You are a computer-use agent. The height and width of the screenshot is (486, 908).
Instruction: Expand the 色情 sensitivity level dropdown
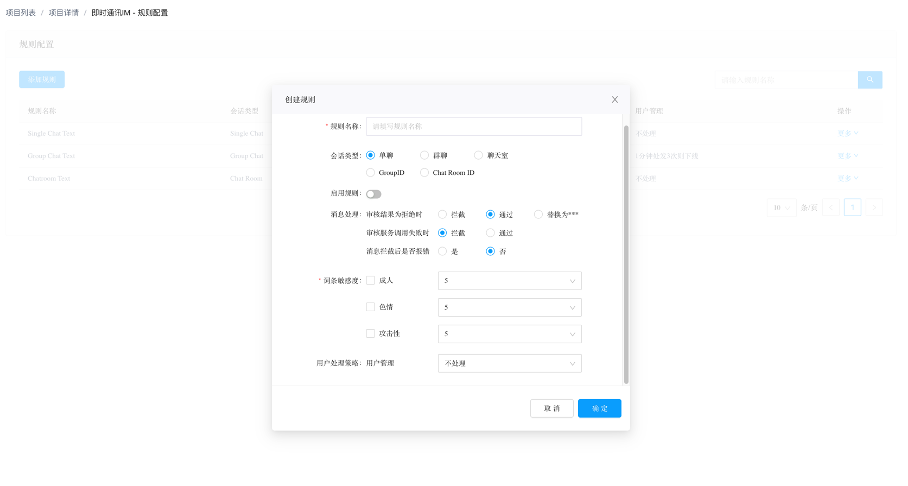pyautogui.click(x=509, y=307)
